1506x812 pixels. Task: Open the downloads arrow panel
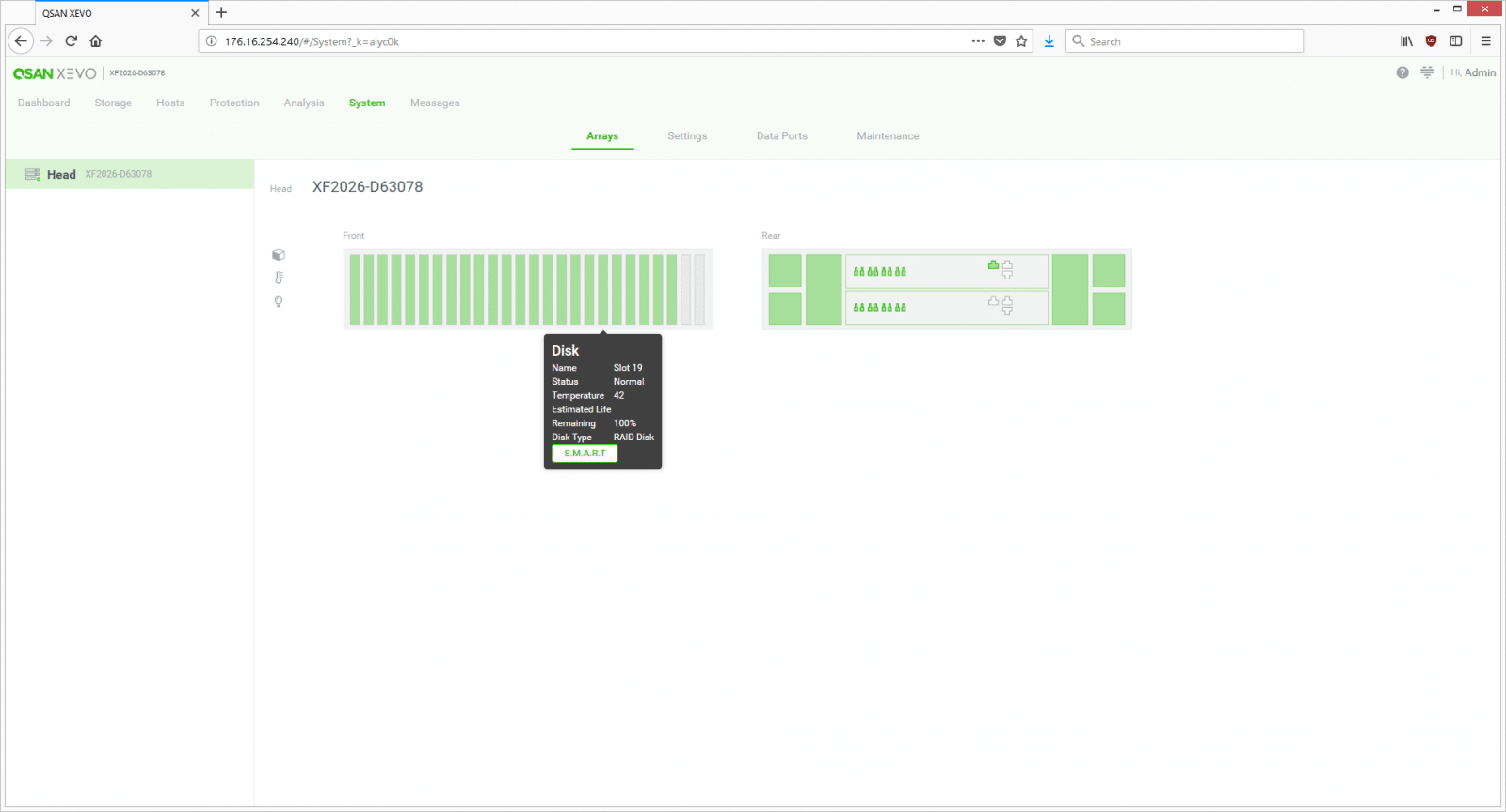1049,40
